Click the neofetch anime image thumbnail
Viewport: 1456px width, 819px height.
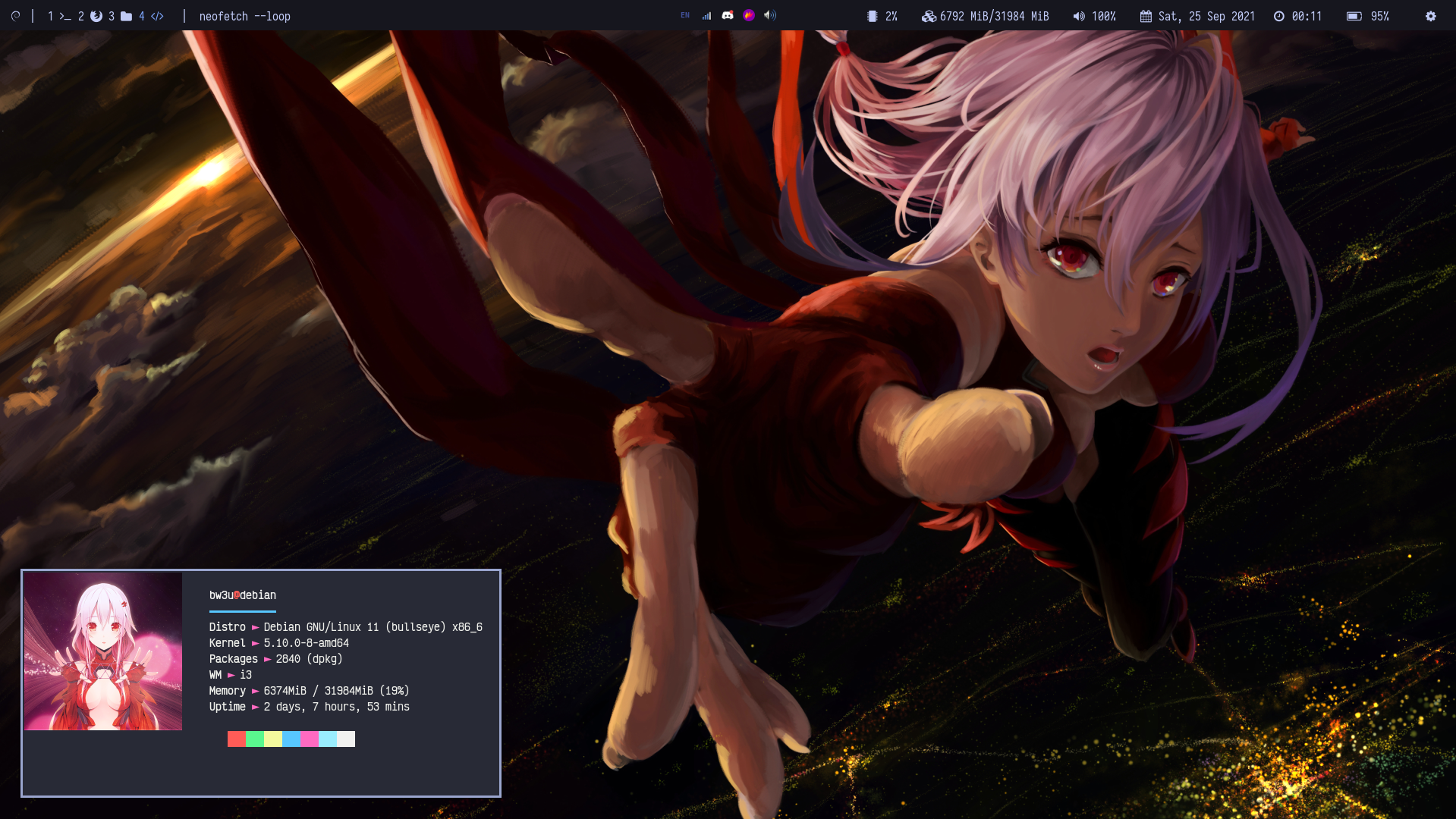pos(103,651)
